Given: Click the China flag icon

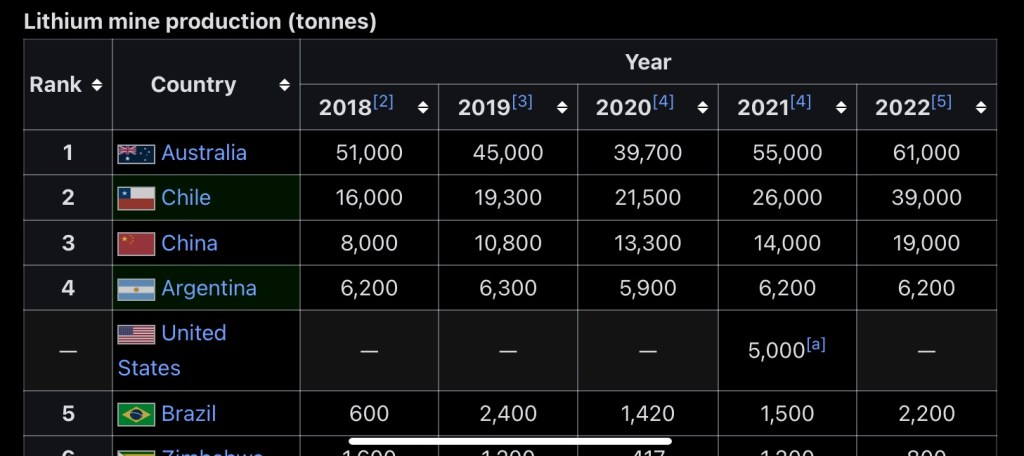Looking at the screenshot, I should point(136,244).
